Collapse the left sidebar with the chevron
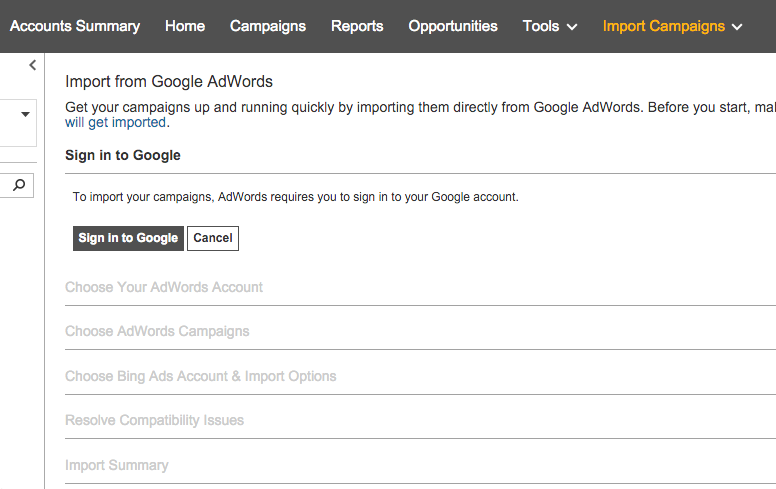 33,65
